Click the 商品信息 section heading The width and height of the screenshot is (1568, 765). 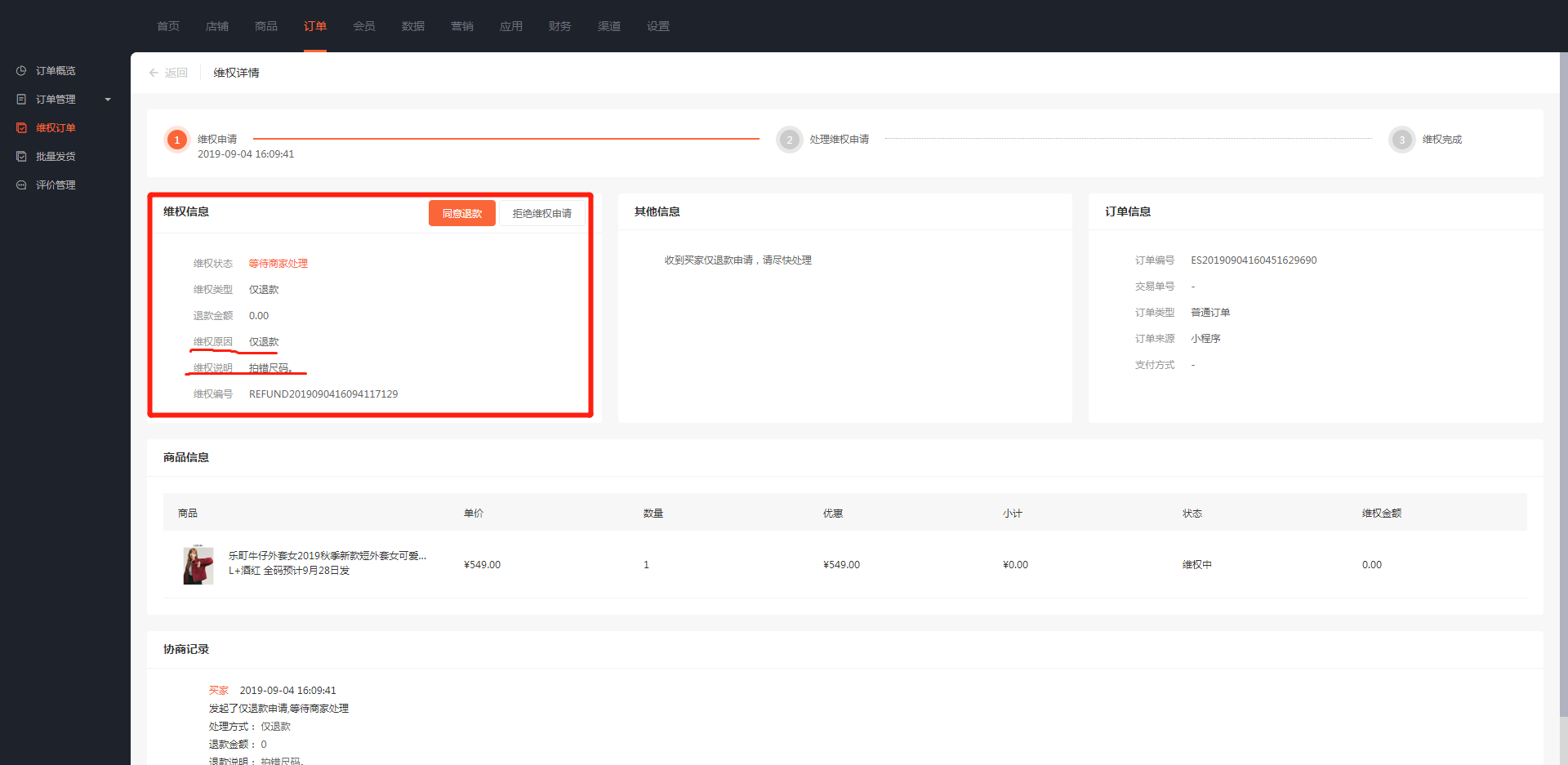tap(186, 457)
